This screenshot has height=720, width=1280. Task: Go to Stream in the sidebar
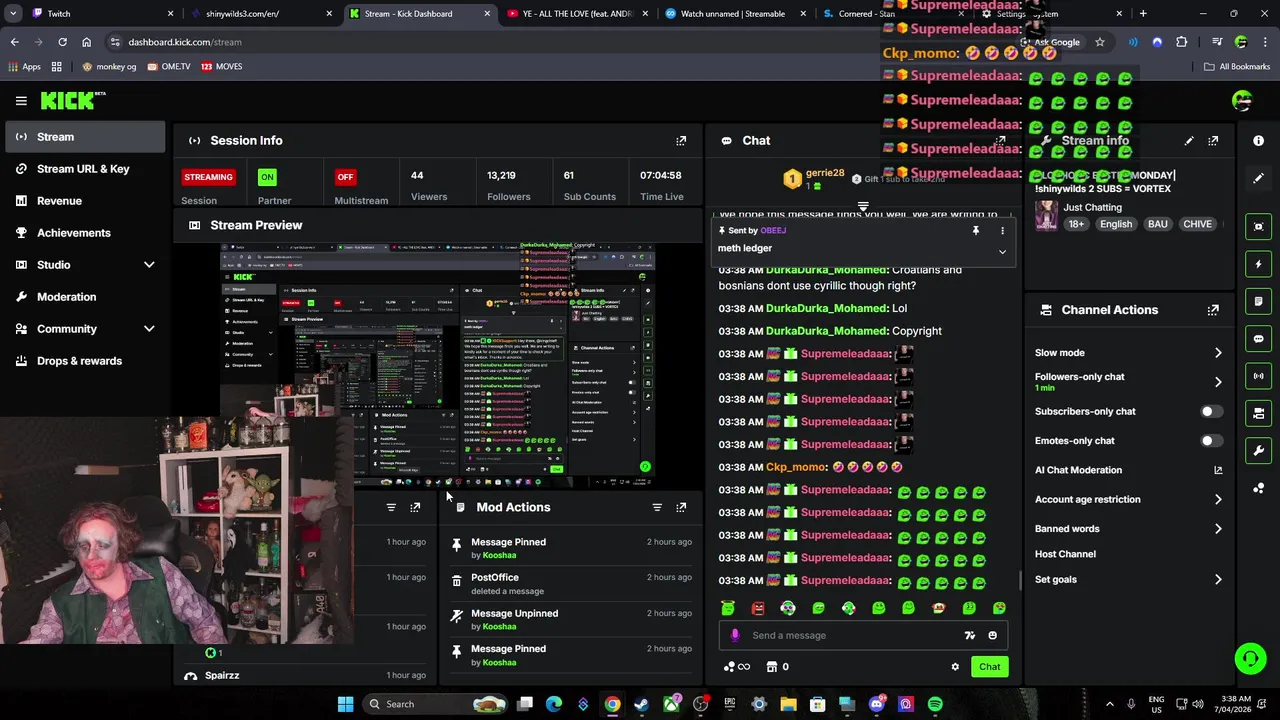coord(85,137)
